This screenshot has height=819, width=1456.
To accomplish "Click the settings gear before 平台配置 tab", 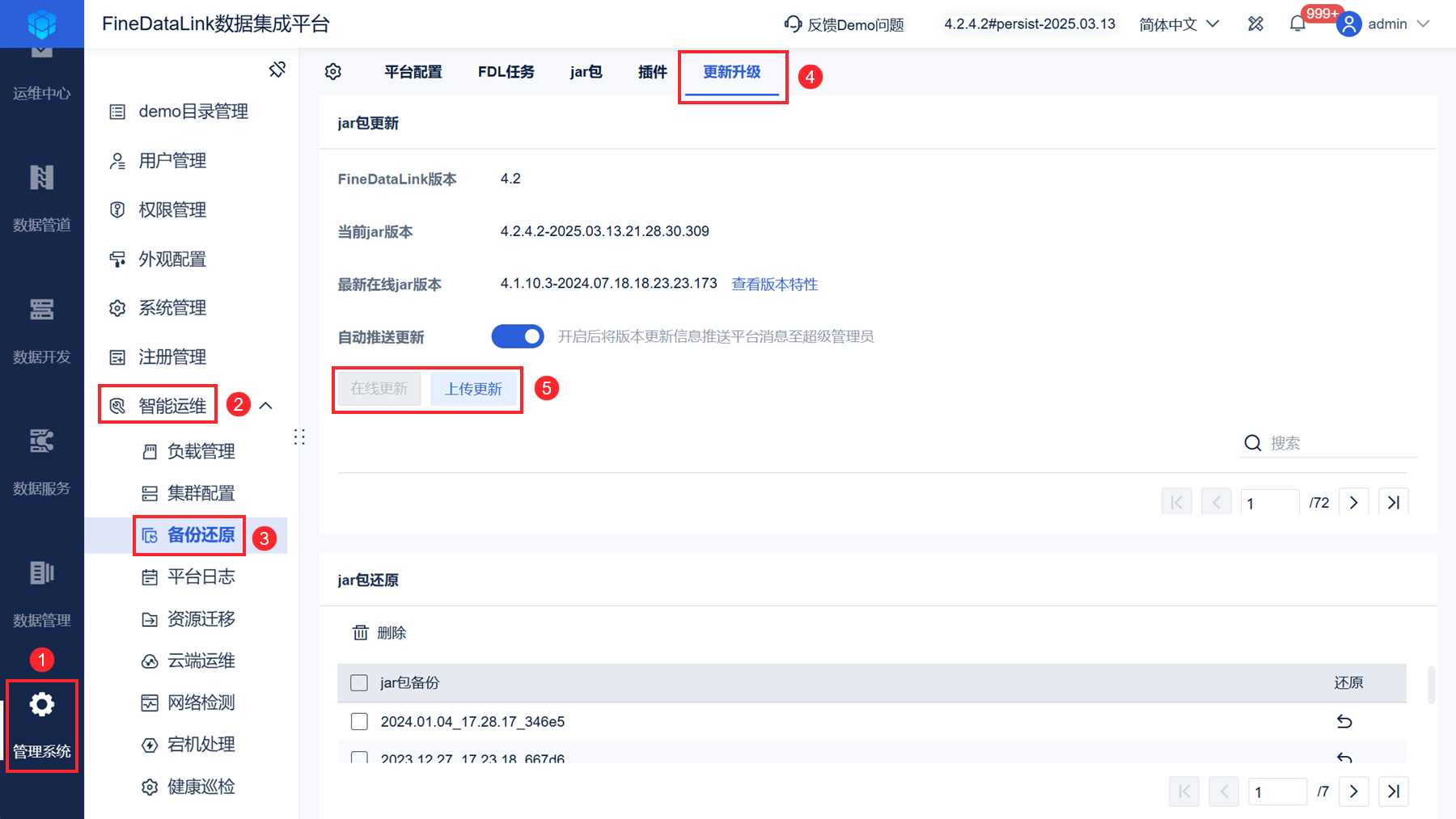I will 333,72.
